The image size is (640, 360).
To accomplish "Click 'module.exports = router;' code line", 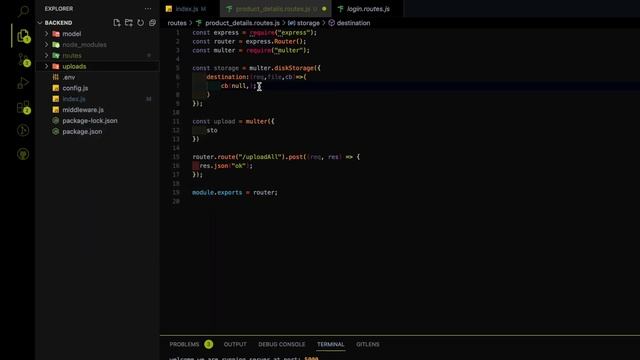I will [x=235, y=192].
